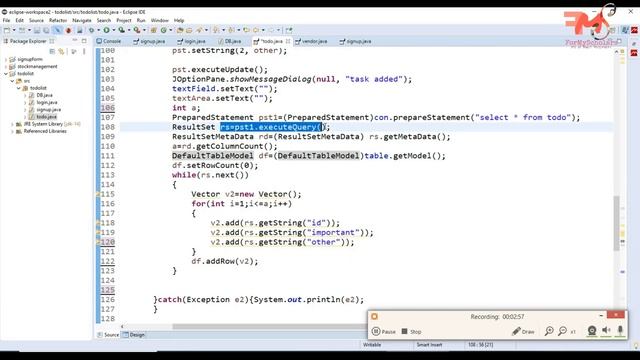Click Collapse All in Package Explorer
The image size is (640, 360).
[52, 51]
